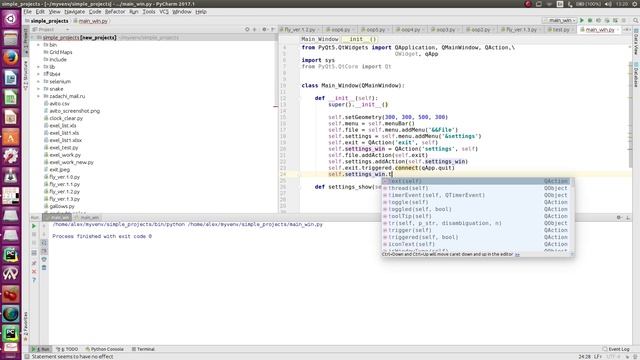640x360 pixels.
Task: Rerun program using green arrow in Run panel
Action: click(34, 226)
